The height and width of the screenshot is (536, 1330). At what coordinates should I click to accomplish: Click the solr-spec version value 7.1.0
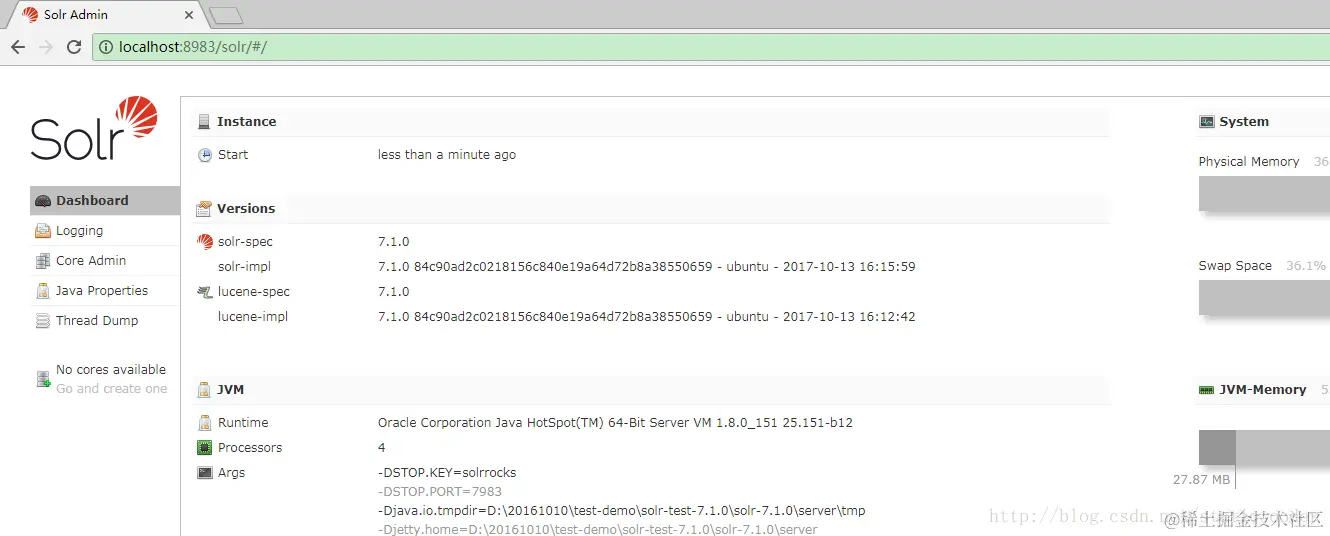[394, 242]
